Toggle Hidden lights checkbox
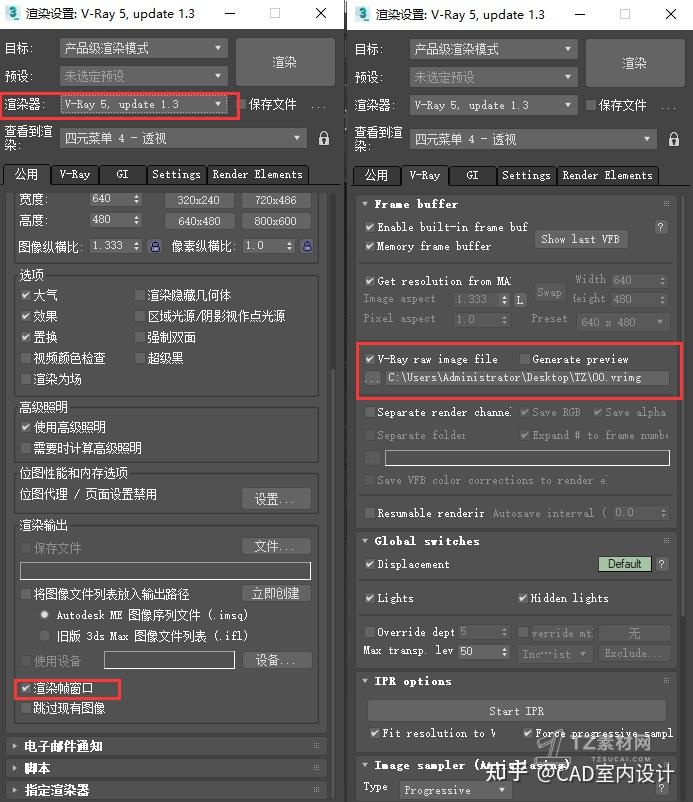The image size is (693, 802). pyautogui.click(x=523, y=598)
